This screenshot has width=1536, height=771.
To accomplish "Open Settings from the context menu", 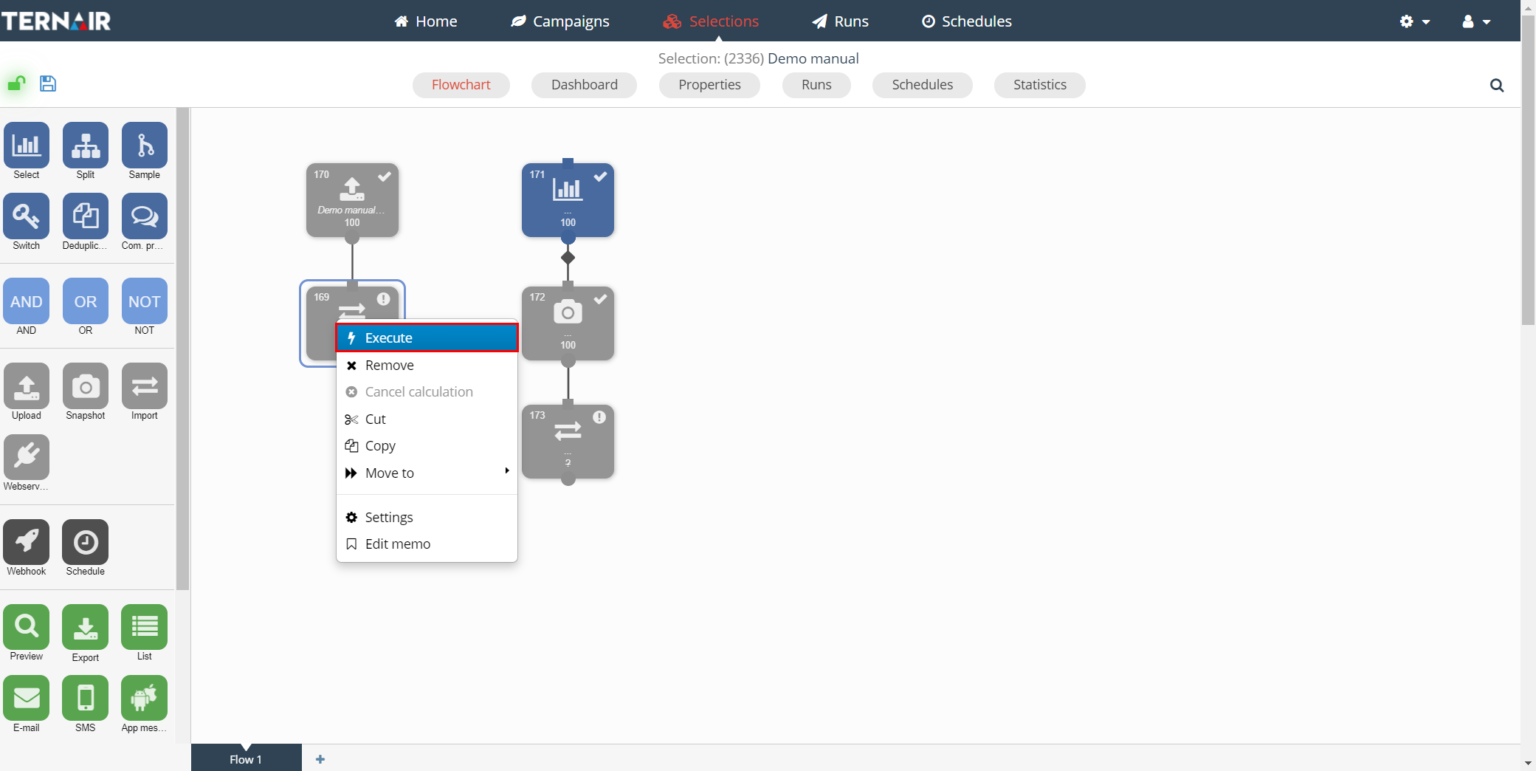I will (427, 517).
